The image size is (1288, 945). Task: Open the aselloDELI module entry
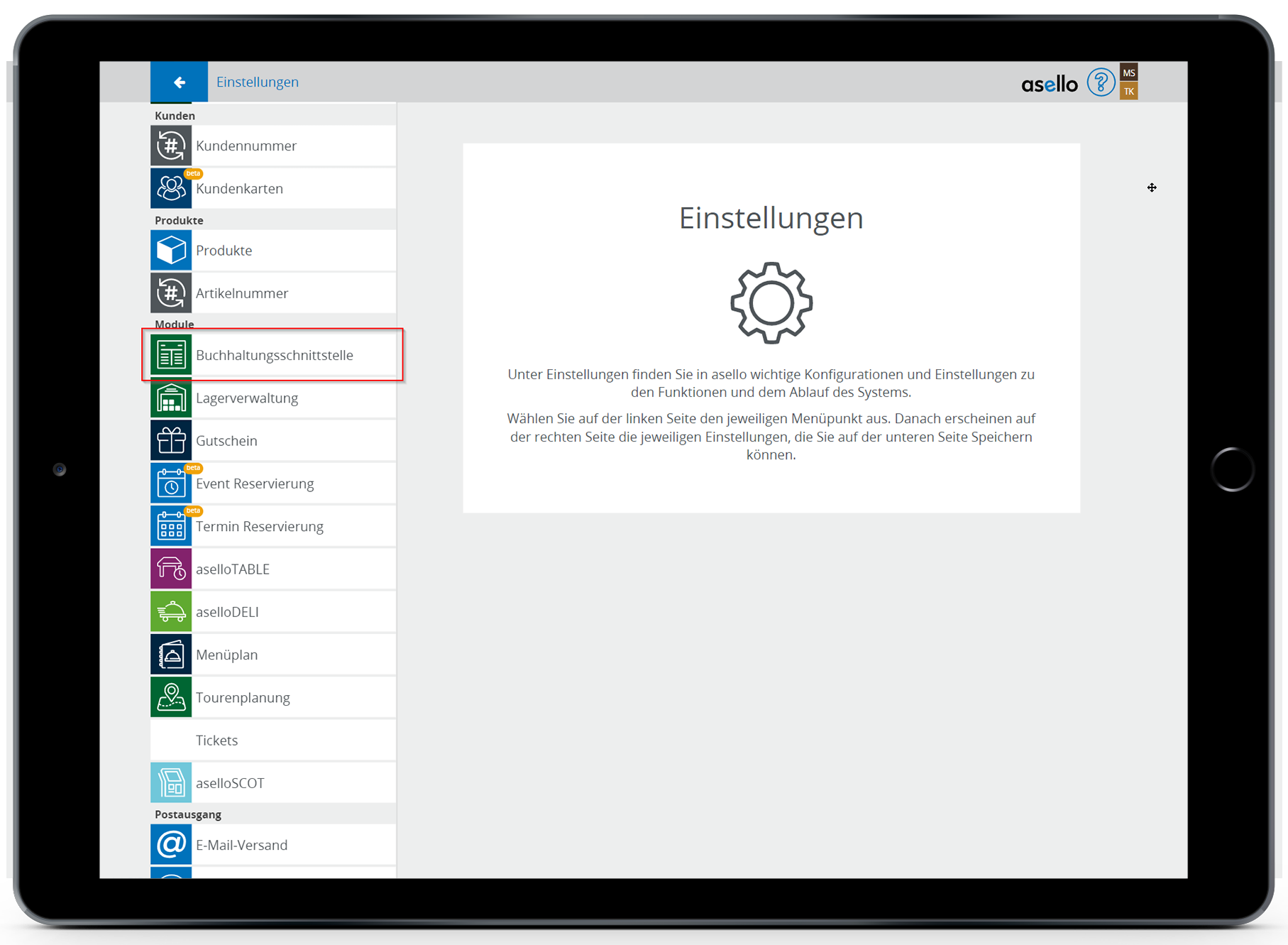(227, 612)
